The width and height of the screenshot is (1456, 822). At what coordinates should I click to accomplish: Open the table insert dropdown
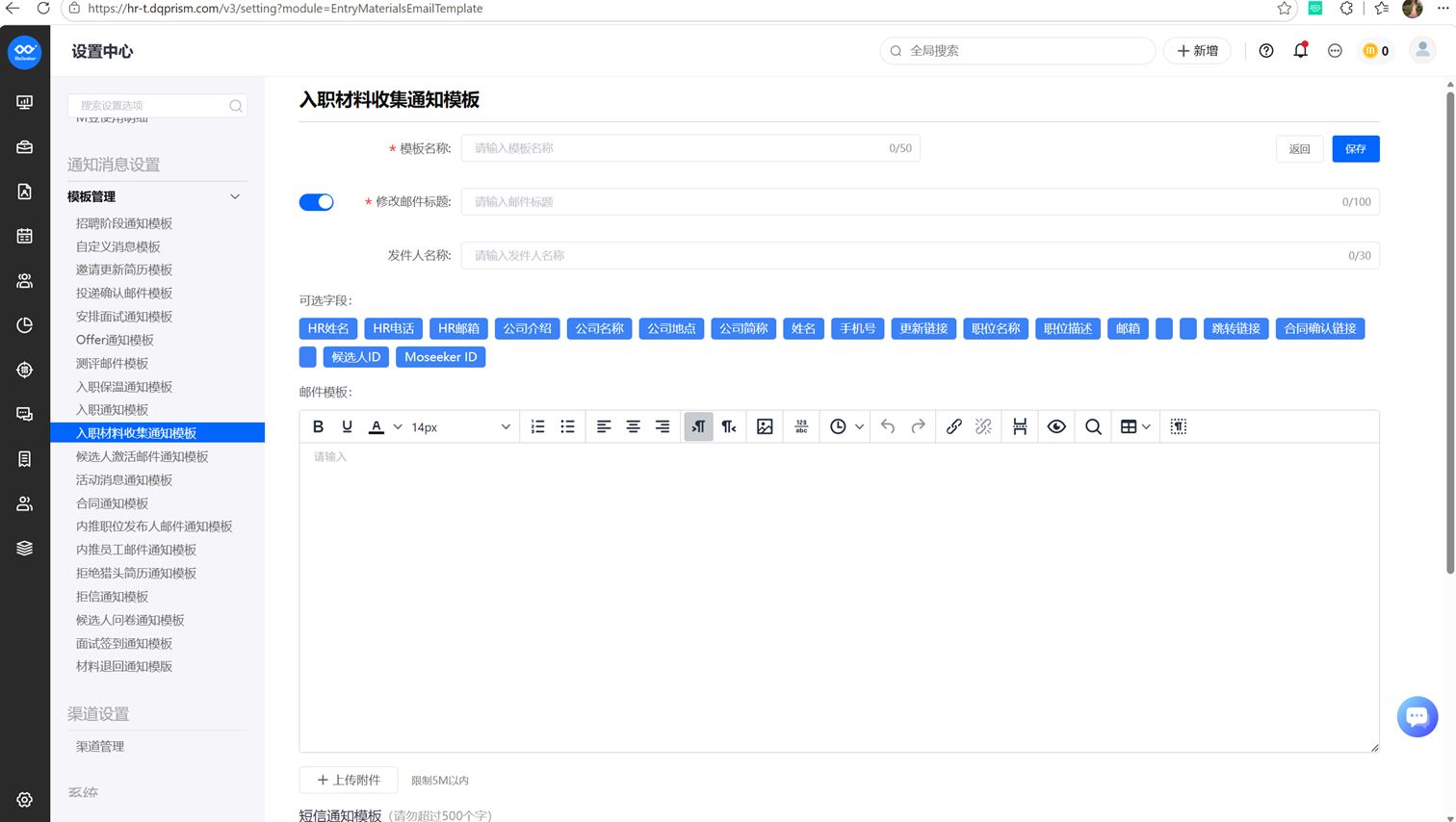1135,426
